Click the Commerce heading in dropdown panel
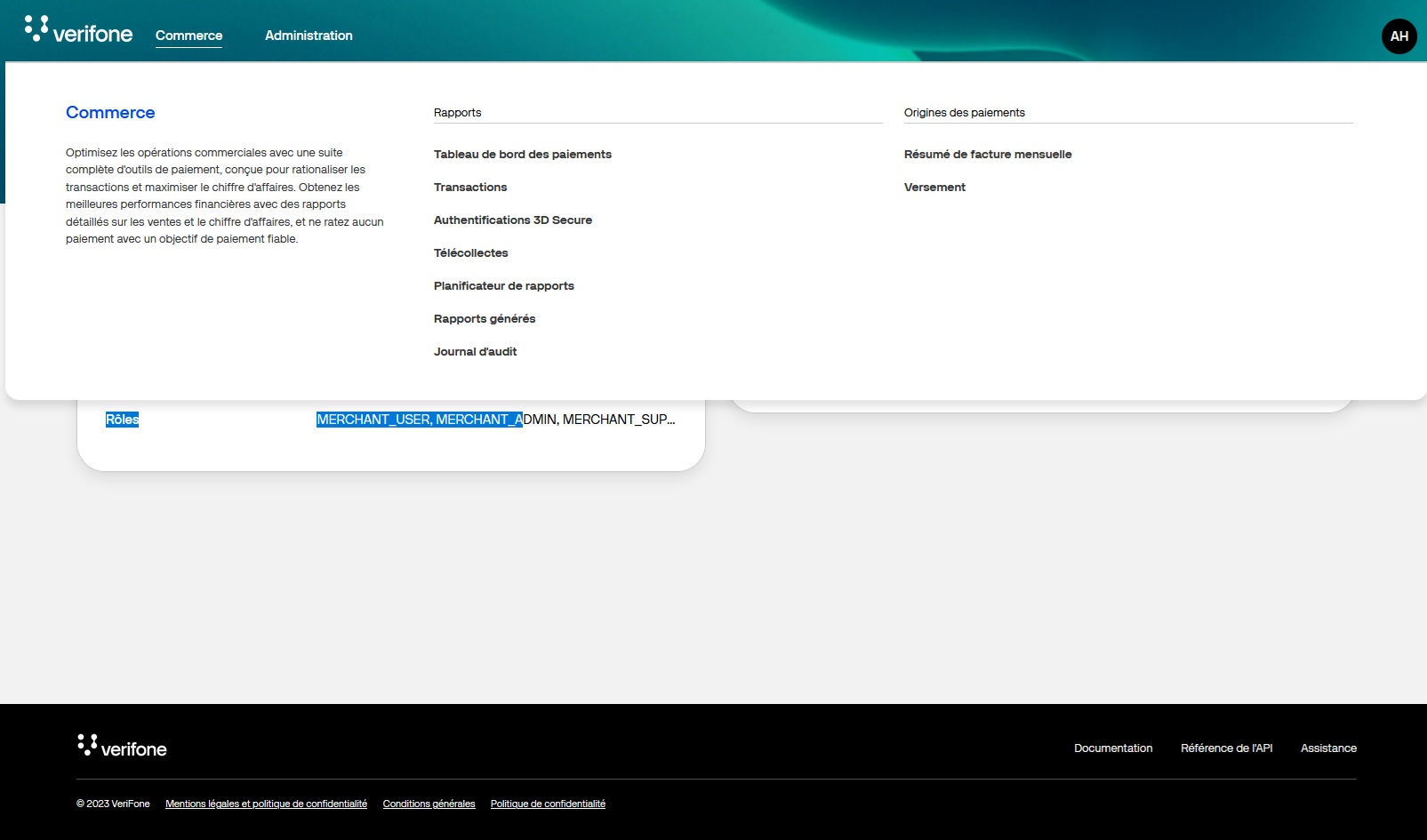Screen dimensions: 1427x840 pos(110,113)
